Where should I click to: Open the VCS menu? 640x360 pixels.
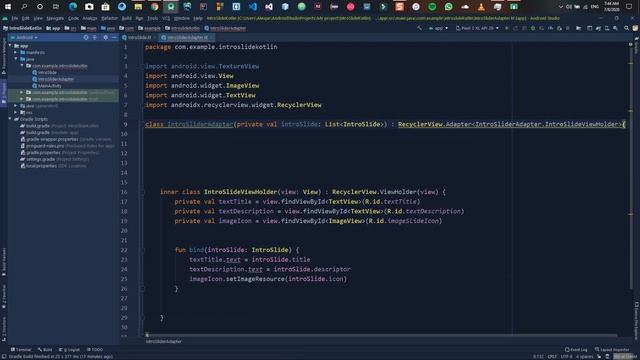166,18
